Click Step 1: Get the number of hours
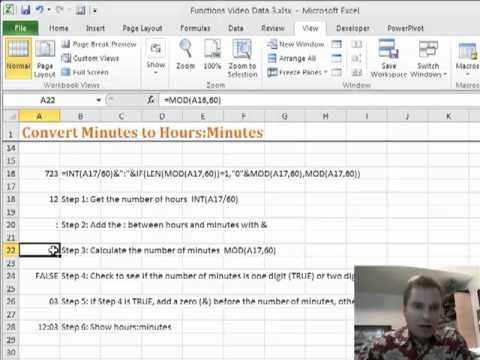480x360 pixels. (150, 199)
